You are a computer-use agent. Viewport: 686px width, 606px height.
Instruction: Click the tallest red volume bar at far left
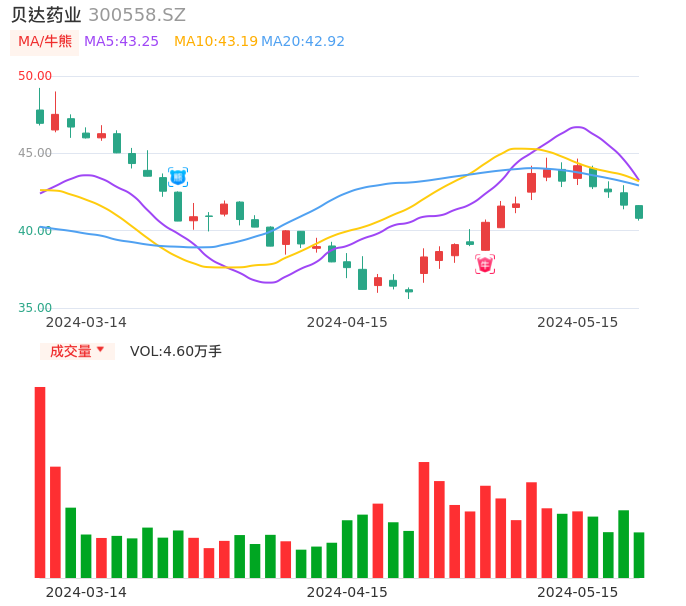click(40, 482)
